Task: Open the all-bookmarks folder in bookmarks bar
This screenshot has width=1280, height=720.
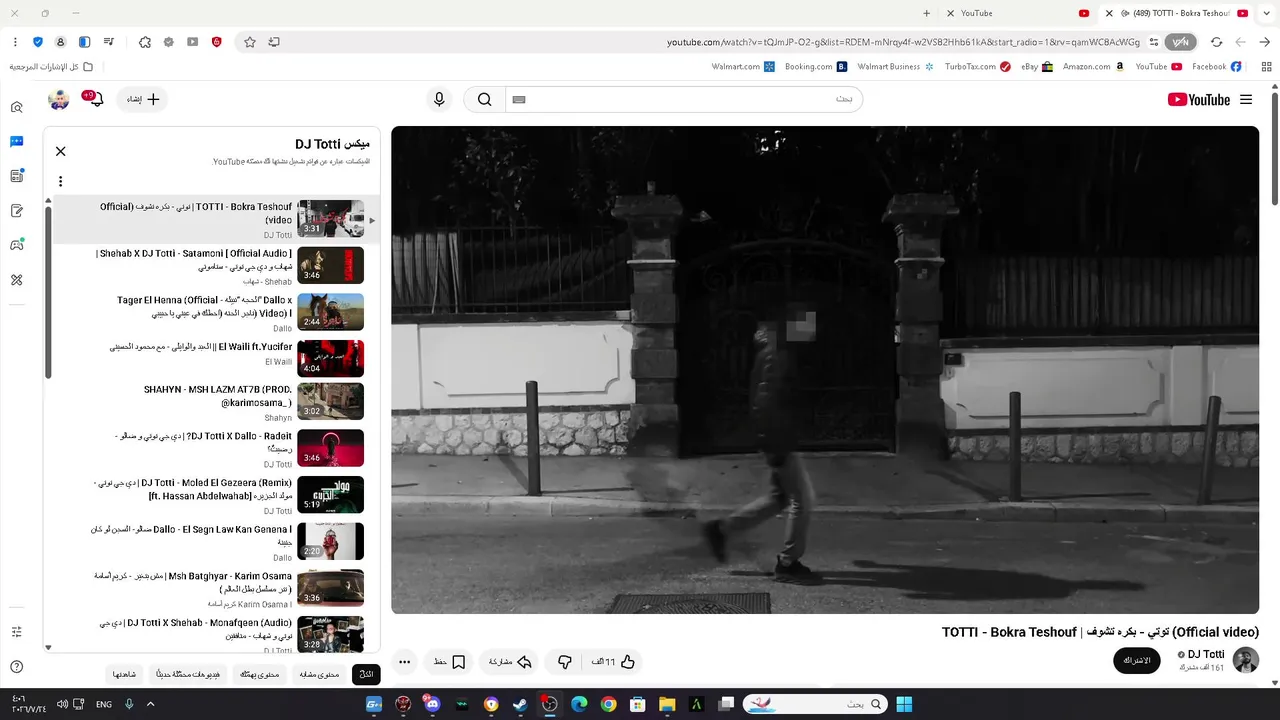Action: coord(51,67)
